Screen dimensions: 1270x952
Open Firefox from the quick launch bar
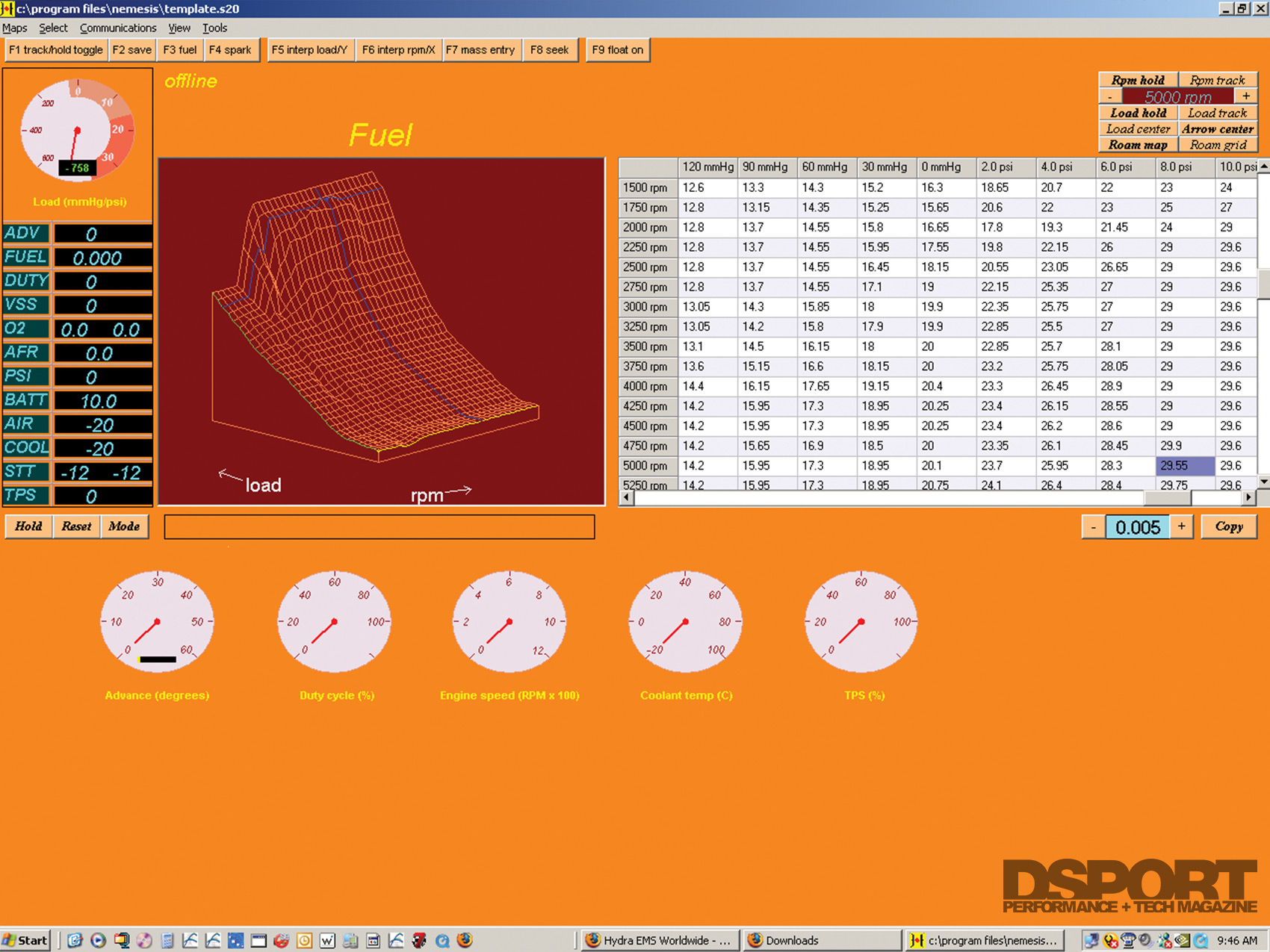pos(465,940)
